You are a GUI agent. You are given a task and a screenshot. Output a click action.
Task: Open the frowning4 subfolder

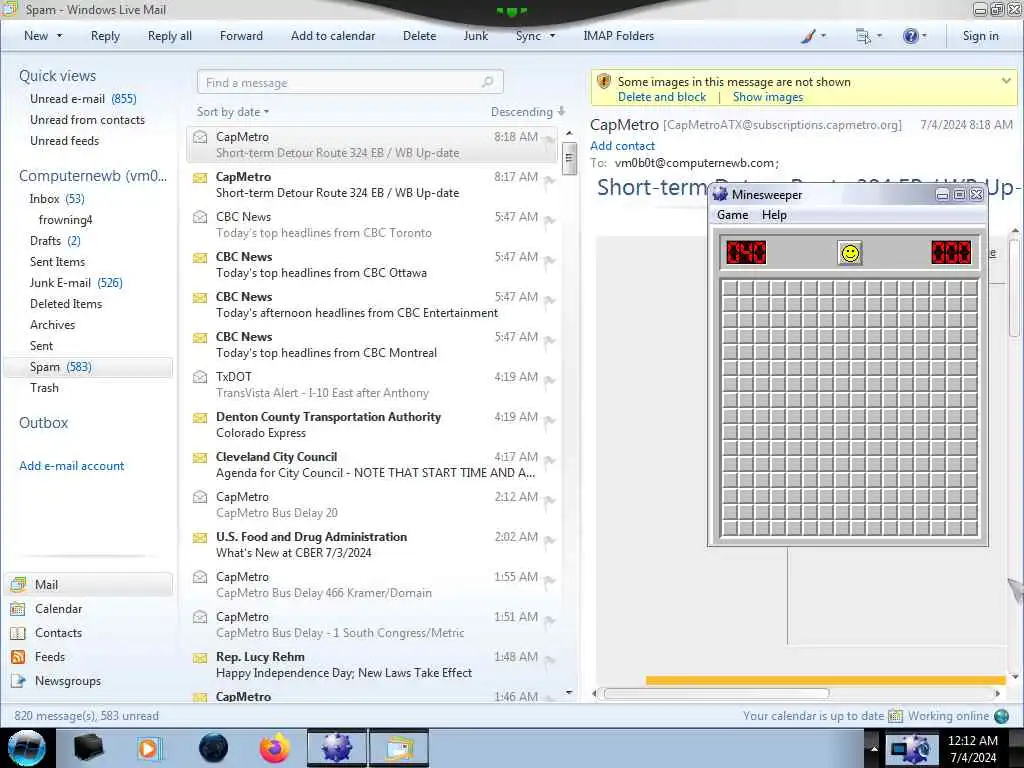point(65,220)
